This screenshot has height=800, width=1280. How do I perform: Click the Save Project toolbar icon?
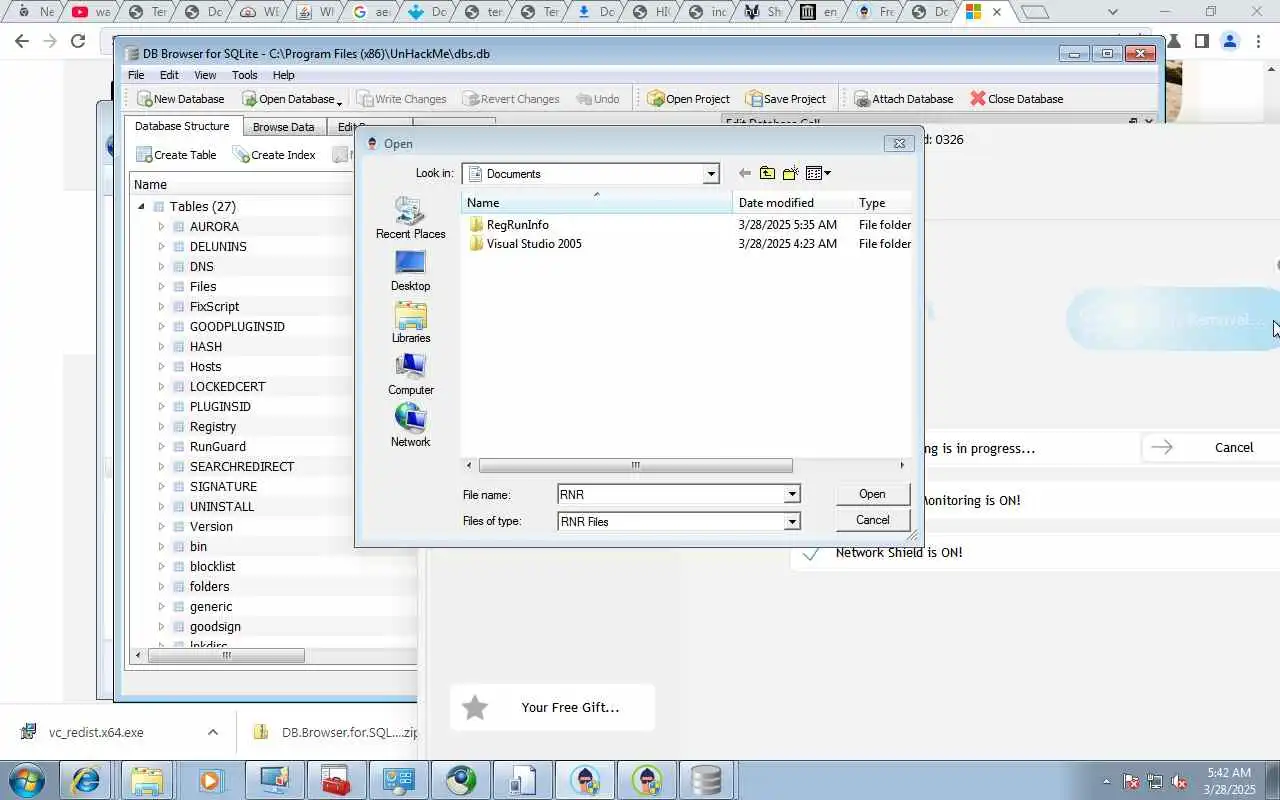753,99
